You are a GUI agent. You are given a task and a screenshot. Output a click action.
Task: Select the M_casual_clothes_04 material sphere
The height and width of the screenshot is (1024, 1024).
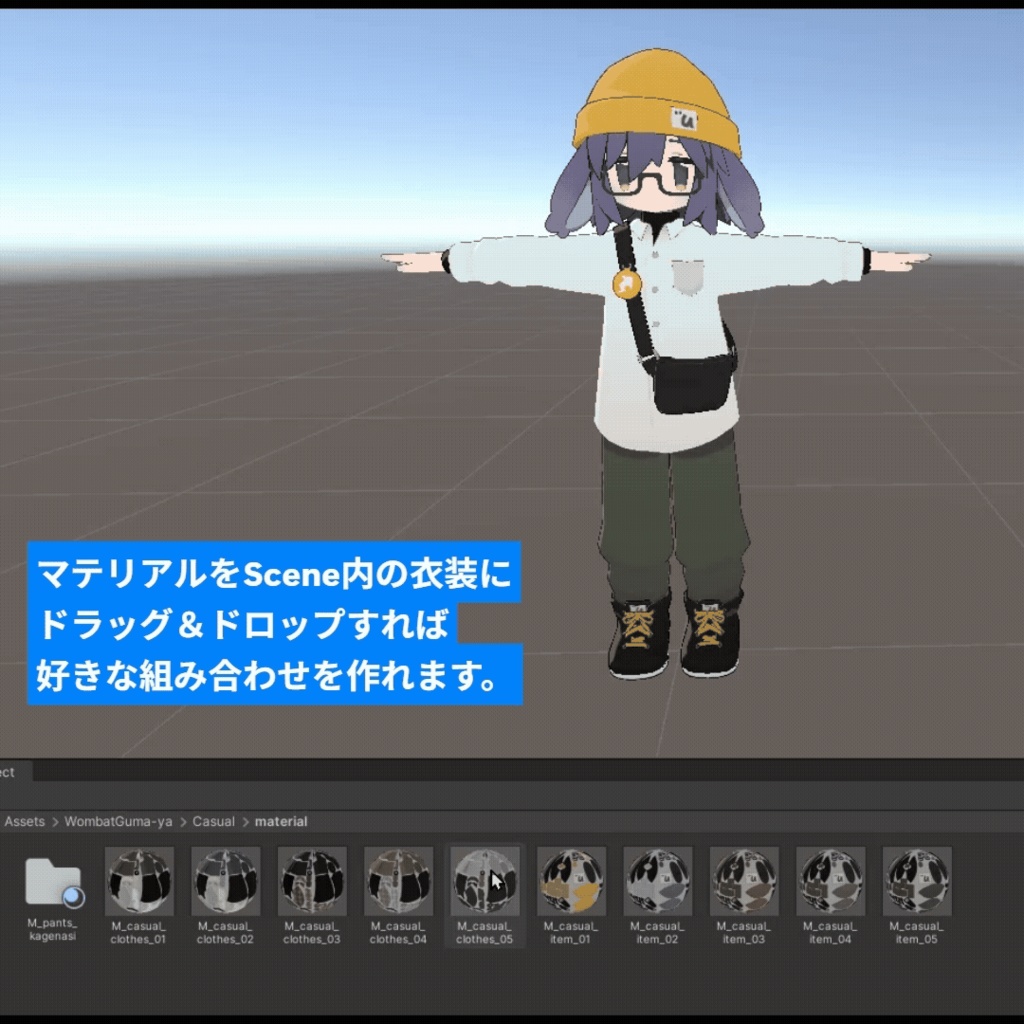pos(400,883)
